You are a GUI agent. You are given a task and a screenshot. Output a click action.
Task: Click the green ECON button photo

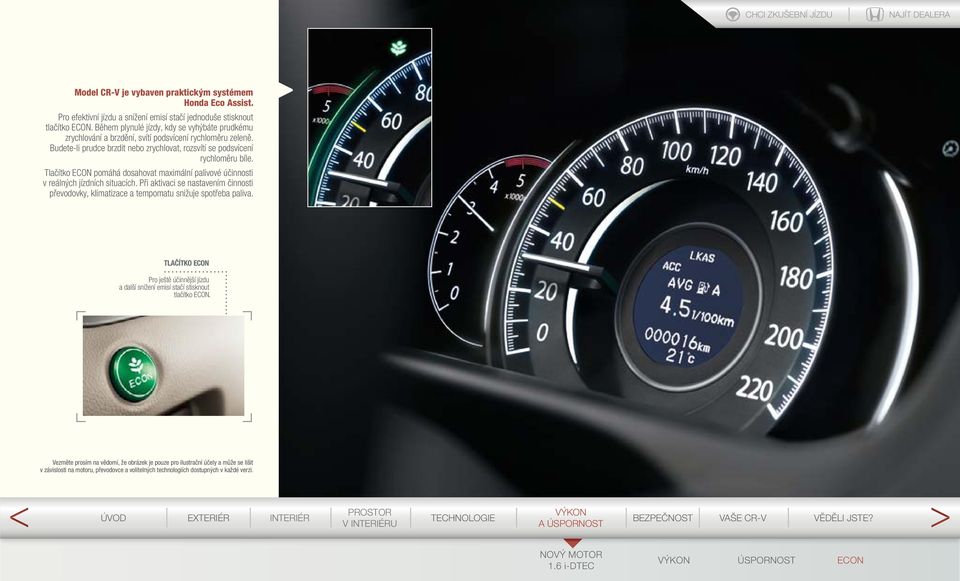(x=163, y=365)
